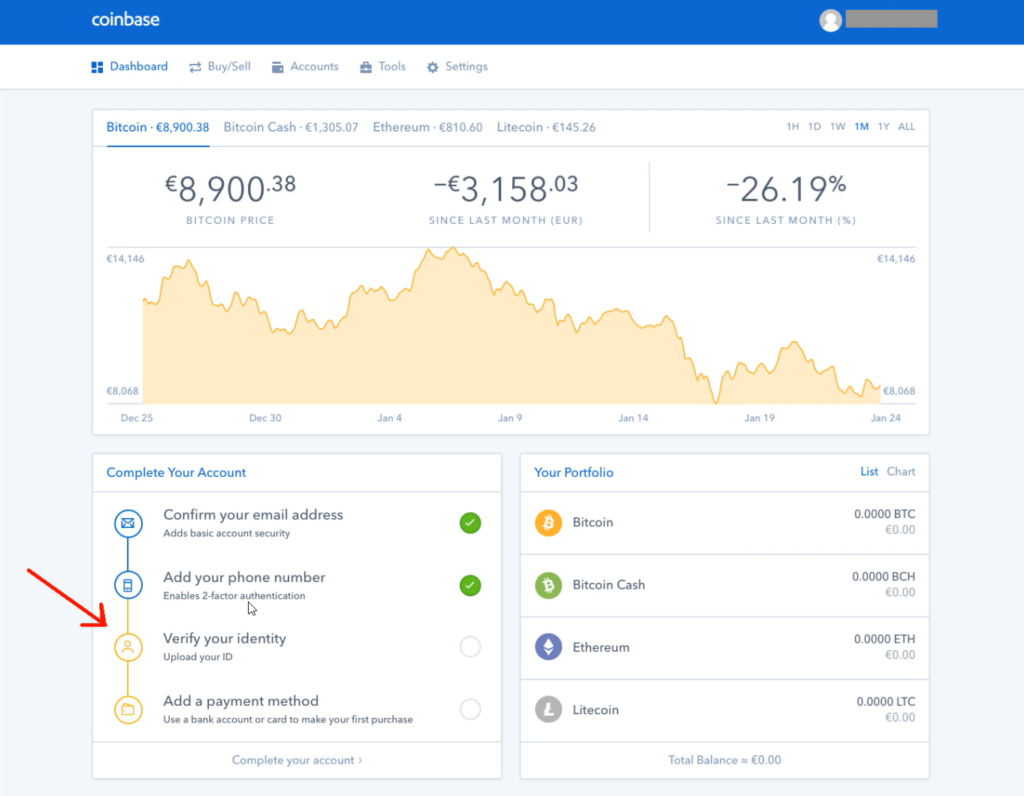Click the Total Balance ≈ €0.00 text

click(724, 760)
